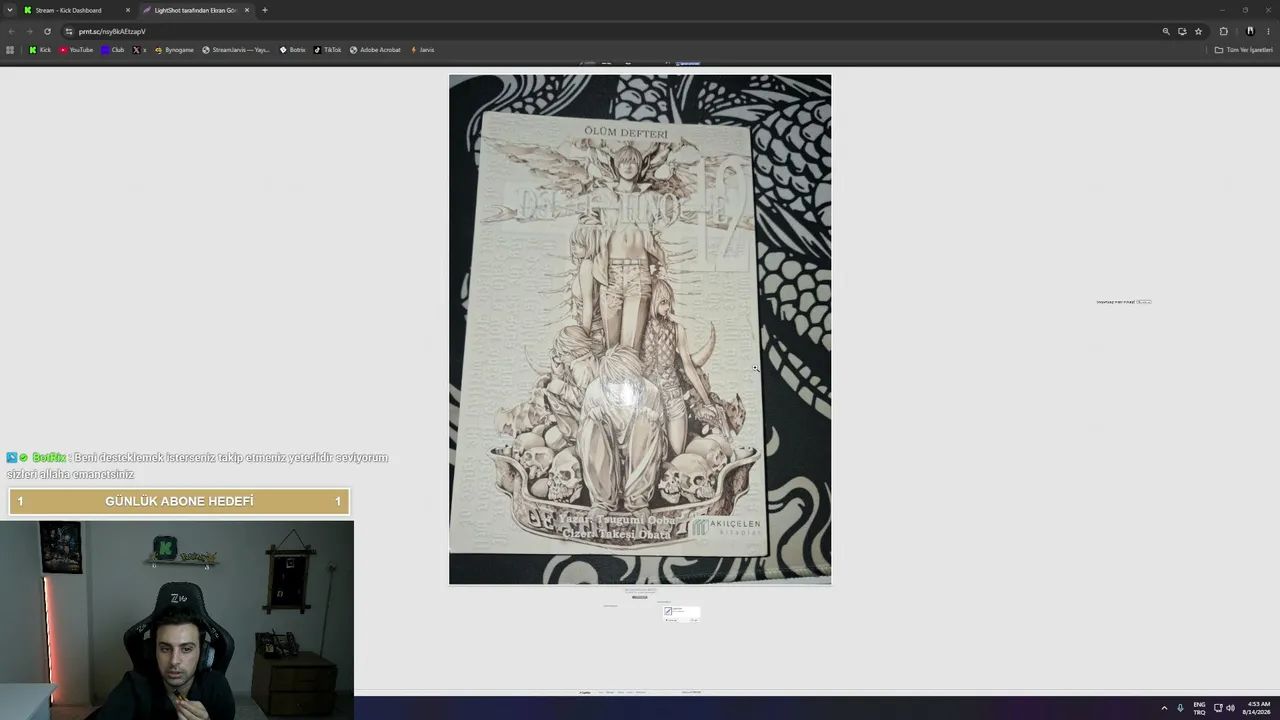Viewport: 1280px width, 720px height.
Task: Open the YouTube bookmark
Action: coord(76,50)
